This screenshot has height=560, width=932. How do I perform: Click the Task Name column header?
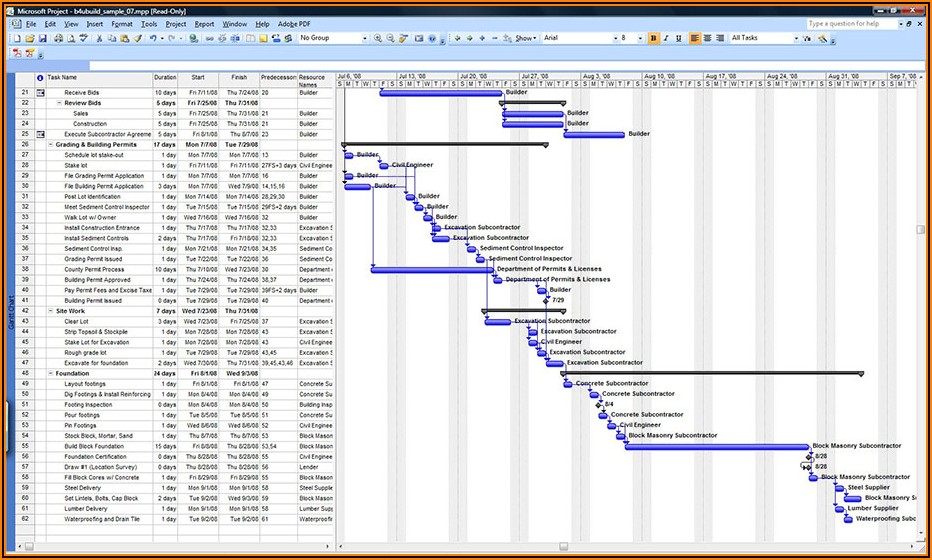[98, 77]
